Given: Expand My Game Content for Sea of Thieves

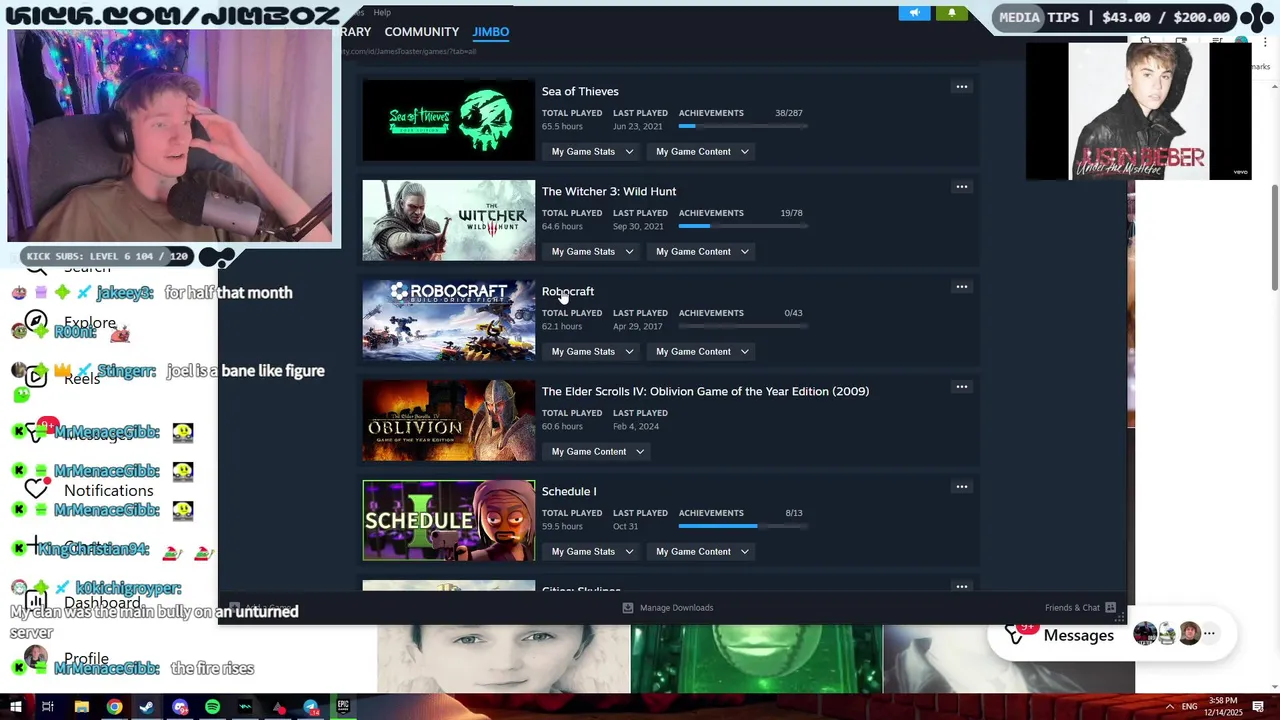Looking at the screenshot, I should [x=702, y=152].
